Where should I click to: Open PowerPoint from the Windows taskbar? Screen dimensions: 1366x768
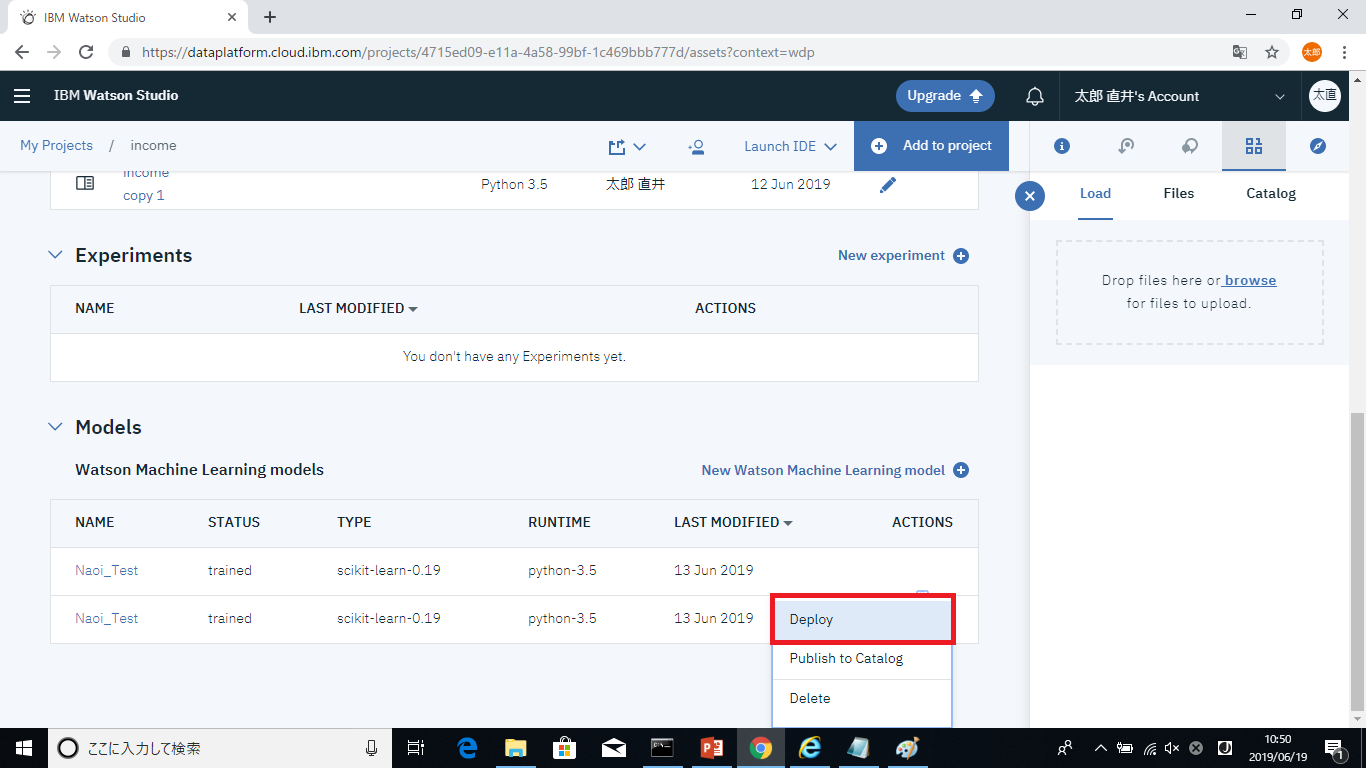point(711,748)
